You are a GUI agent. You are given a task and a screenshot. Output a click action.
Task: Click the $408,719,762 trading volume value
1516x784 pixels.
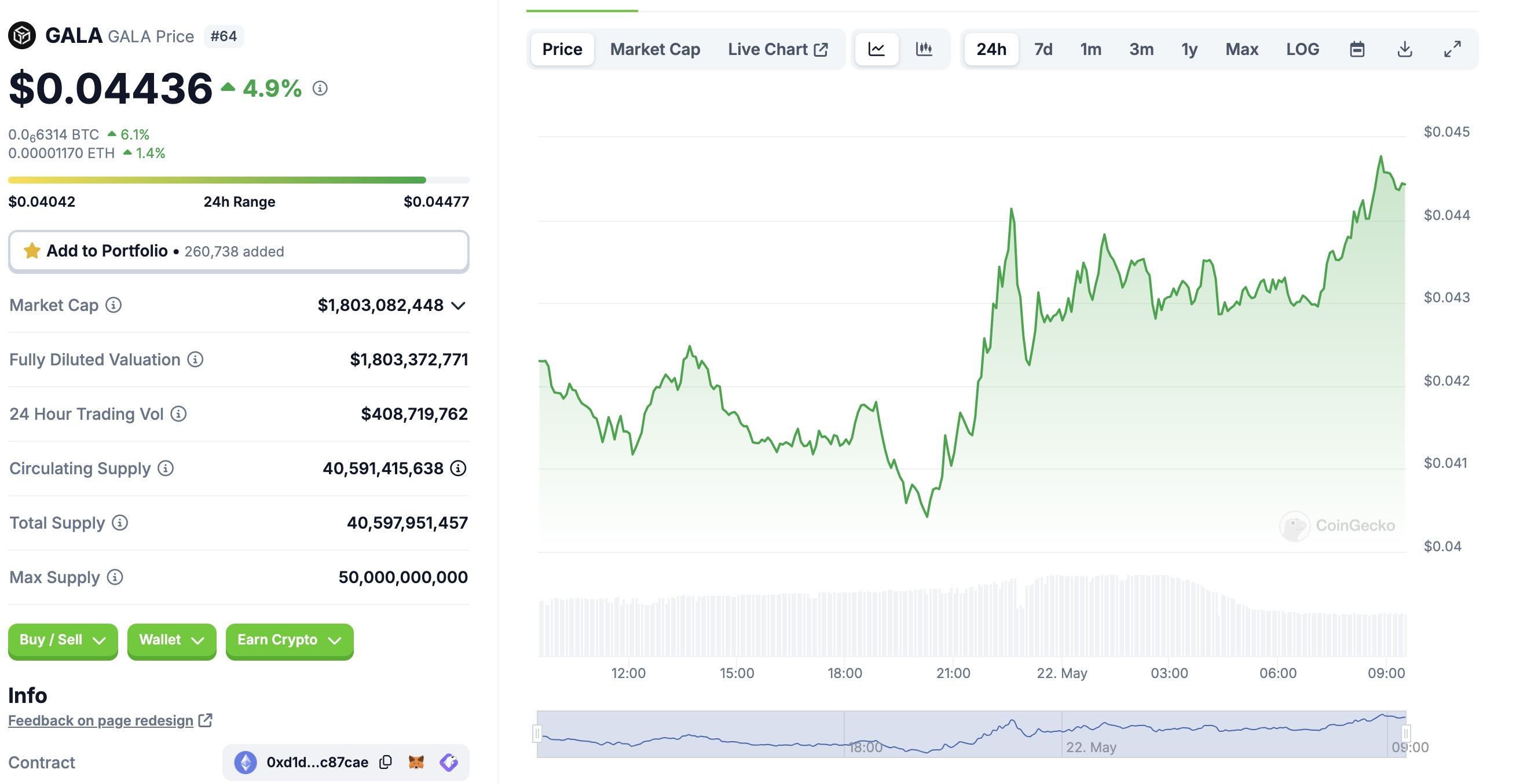tap(414, 415)
